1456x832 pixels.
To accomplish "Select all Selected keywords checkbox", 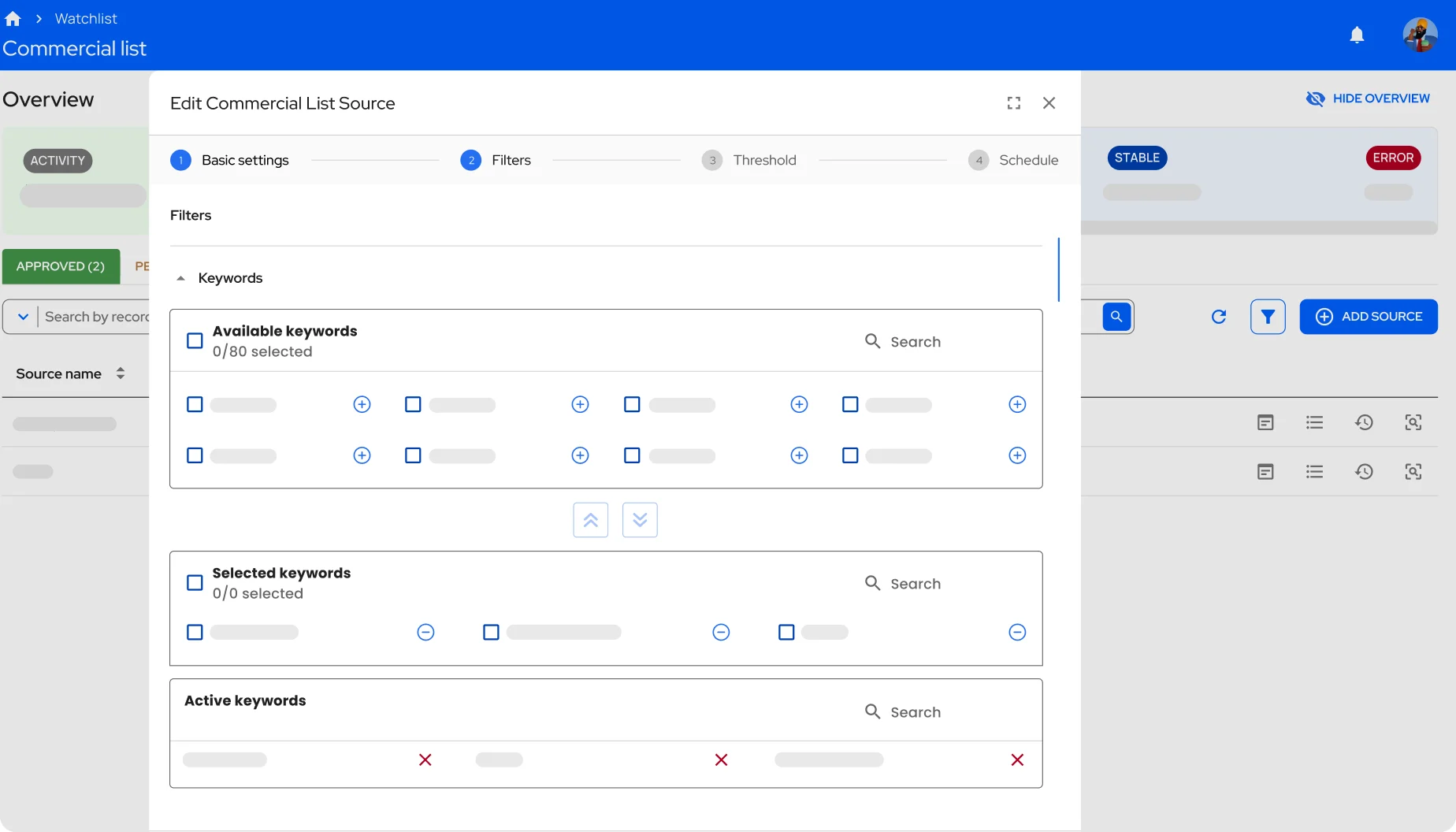I will [x=195, y=582].
